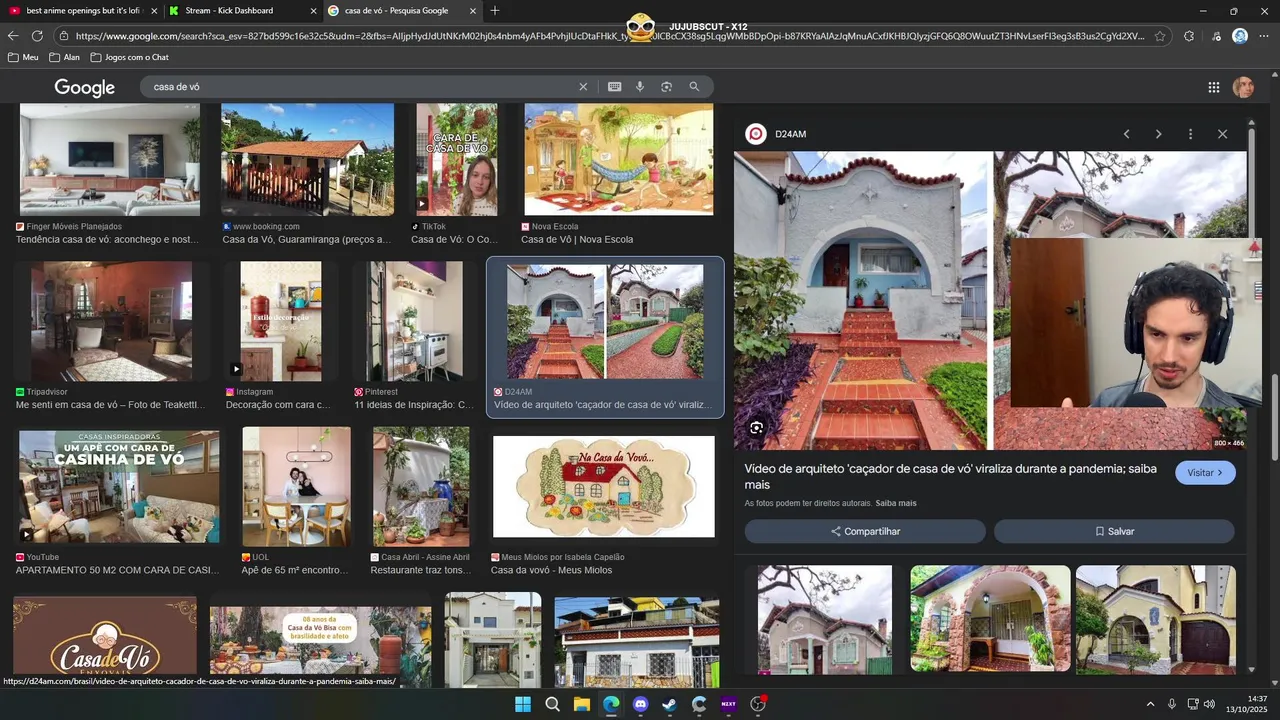The width and height of the screenshot is (1280, 720).
Task: Open the YouTube Casinha de Vó apartment thumbnail
Action: tap(119, 487)
